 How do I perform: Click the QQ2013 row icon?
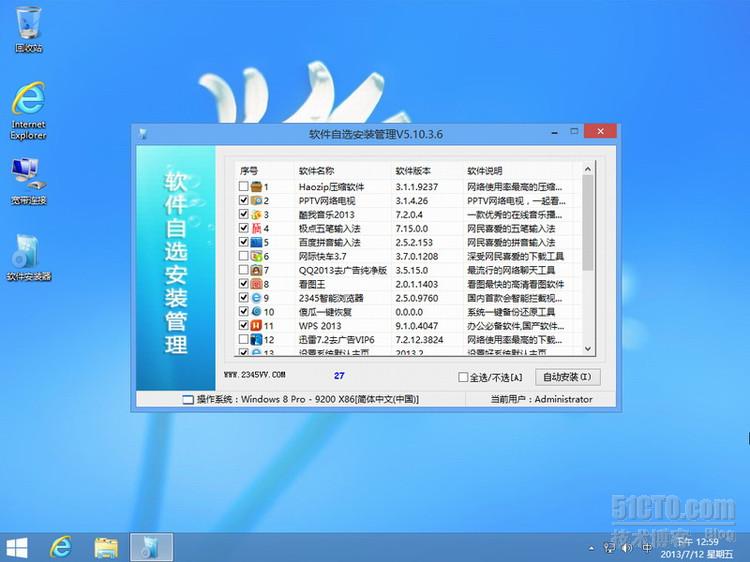tap(256, 270)
